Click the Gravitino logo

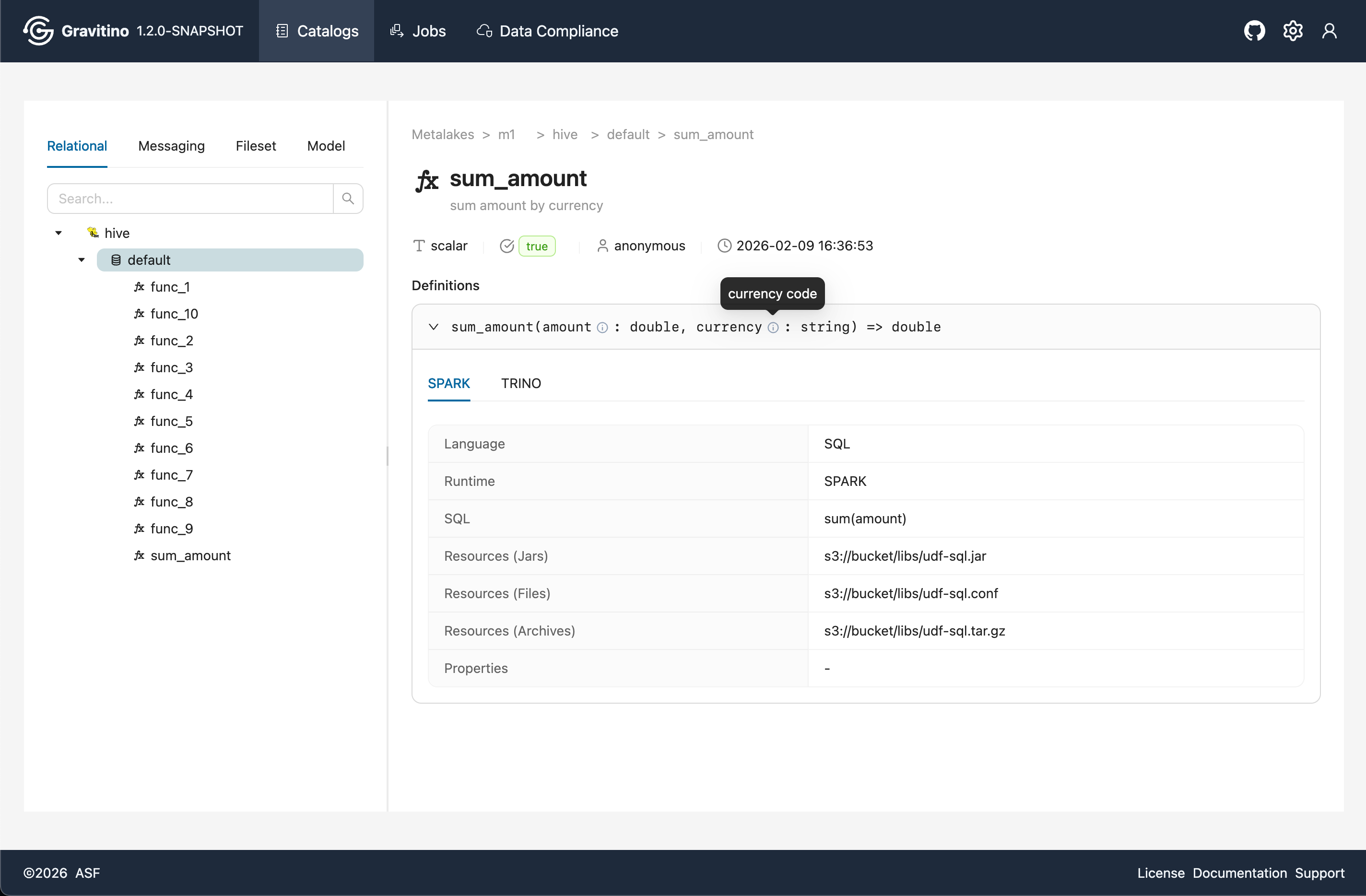coord(38,31)
